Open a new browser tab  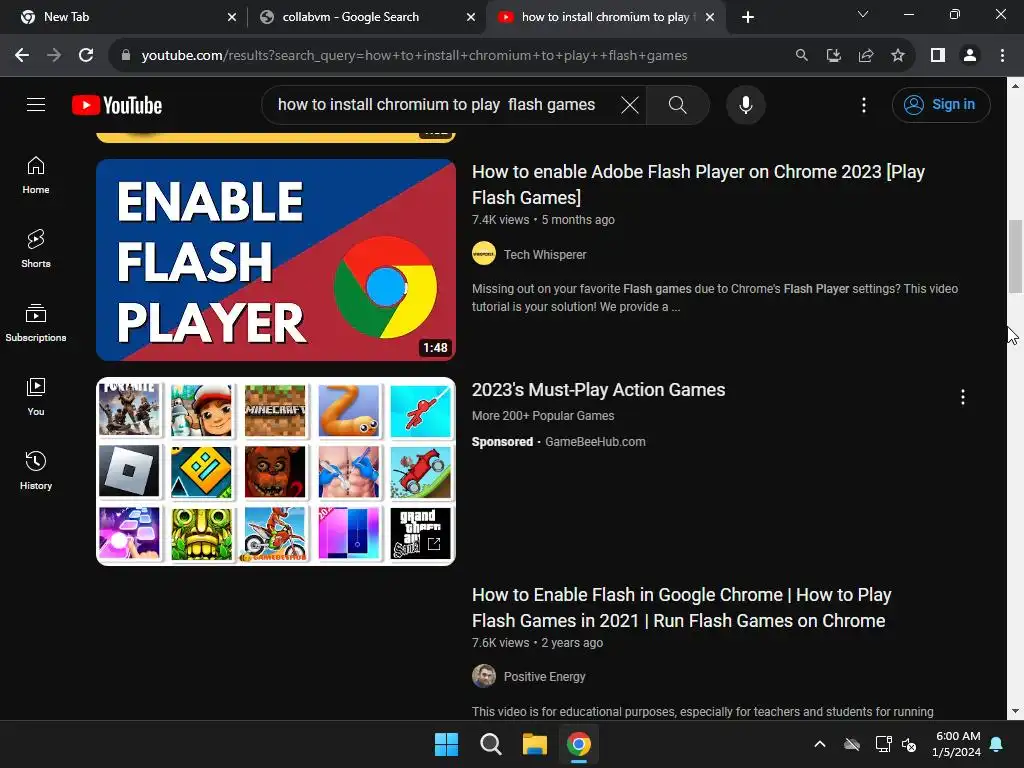point(748,17)
